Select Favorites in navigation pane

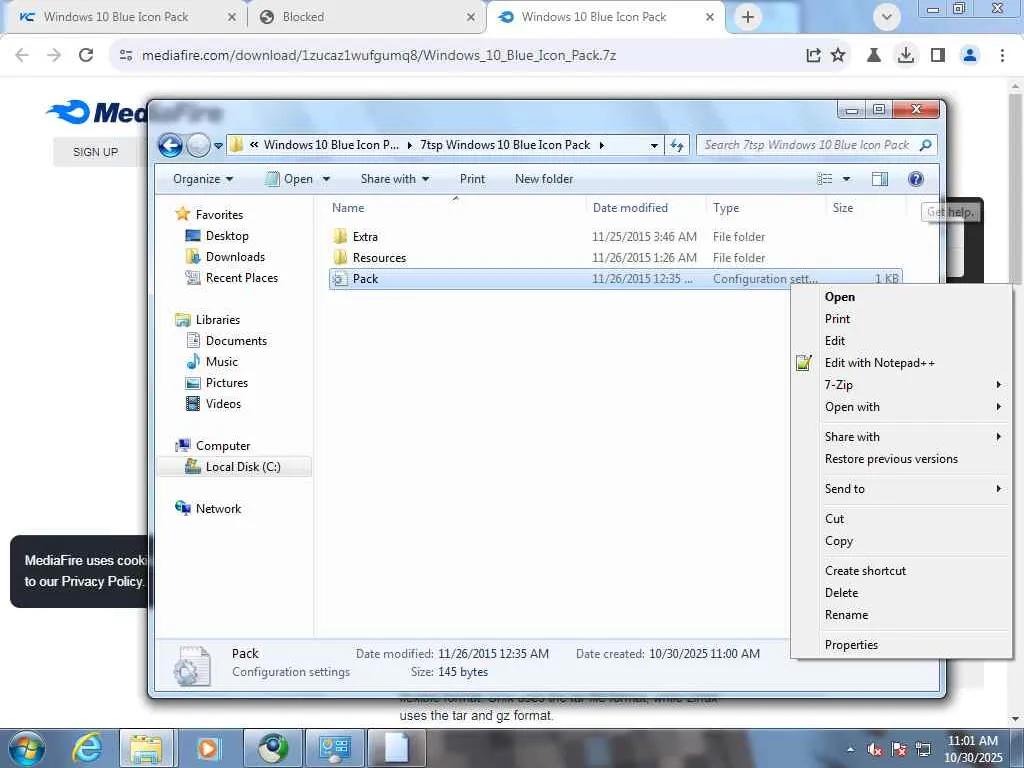tap(219, 215)
